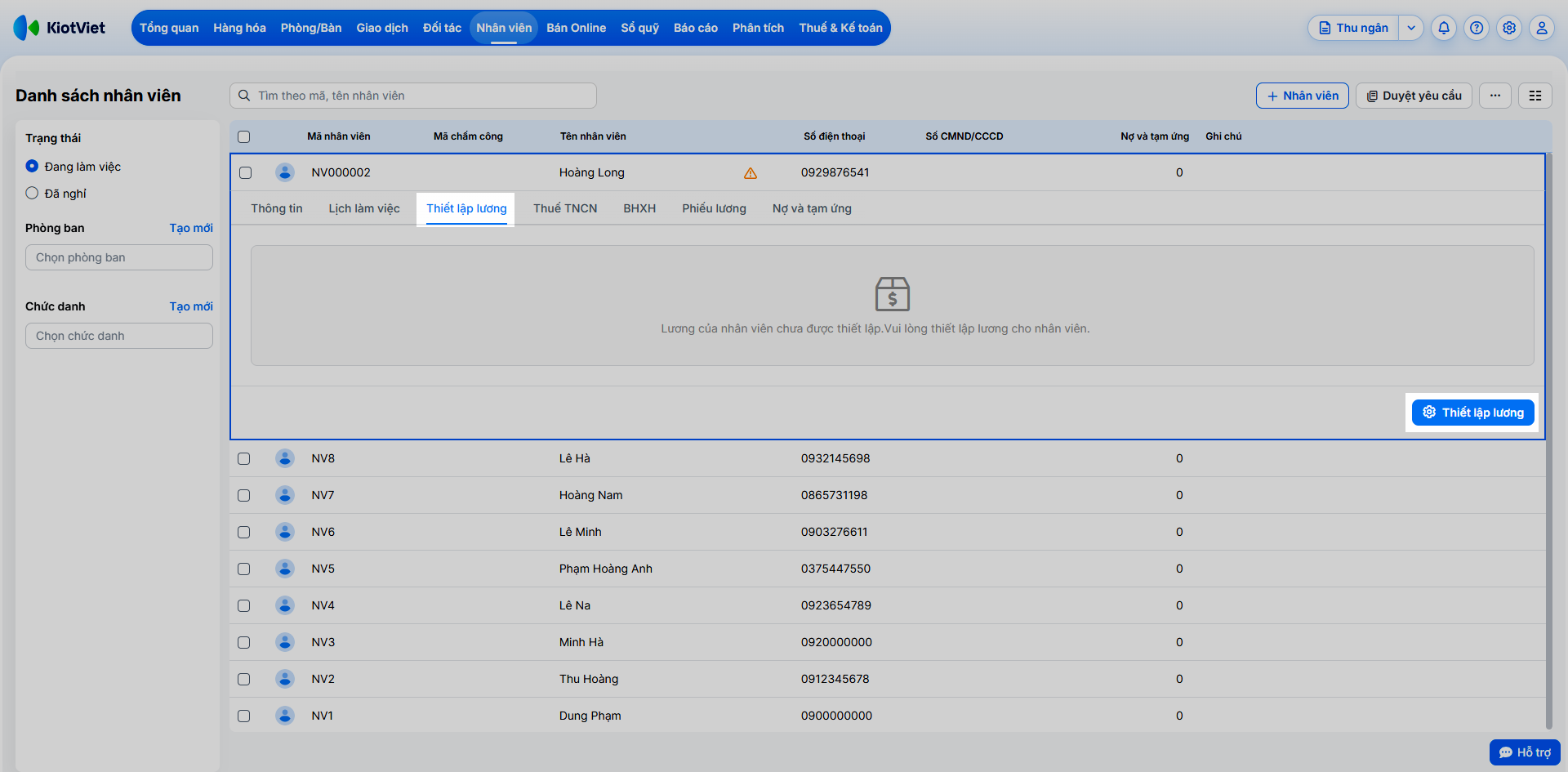Screen dimensions: 1568x772
Task: Open the Tổng quan menu
Action: coord(169,28)
